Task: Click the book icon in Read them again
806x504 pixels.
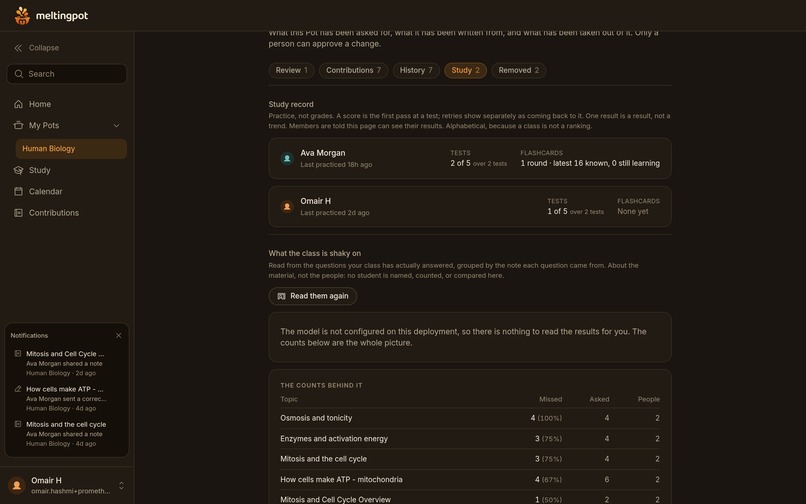Action: [x=281, y=296]
